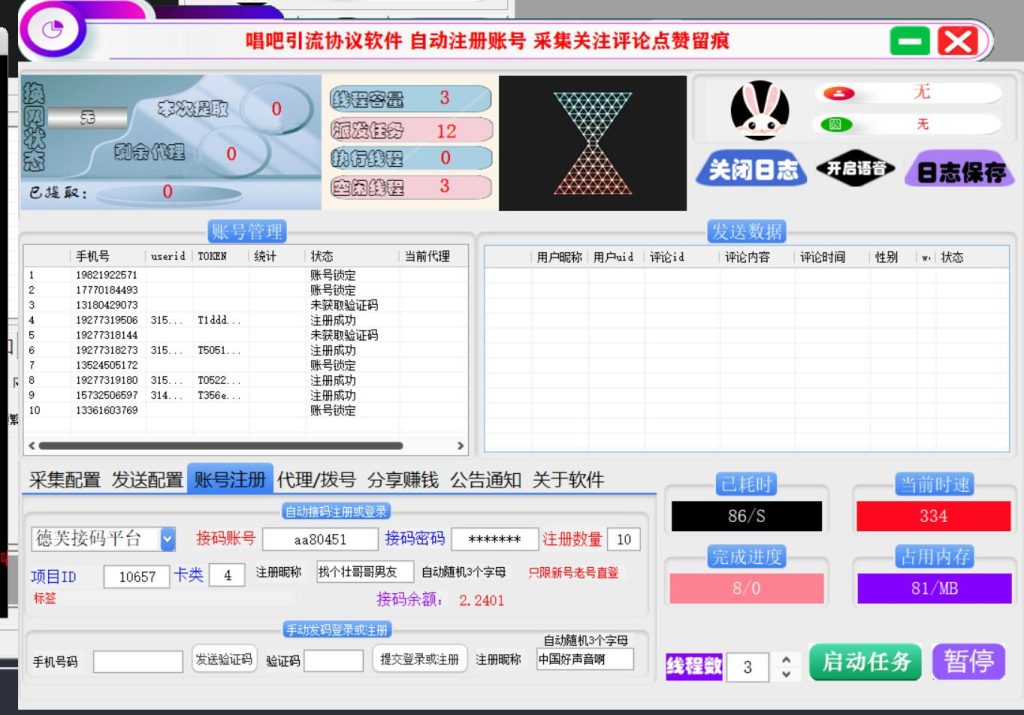Viewport: 1024px width, 715px height.
Task: Increase 线程数 with the up arrow
Action: [786, 660]
